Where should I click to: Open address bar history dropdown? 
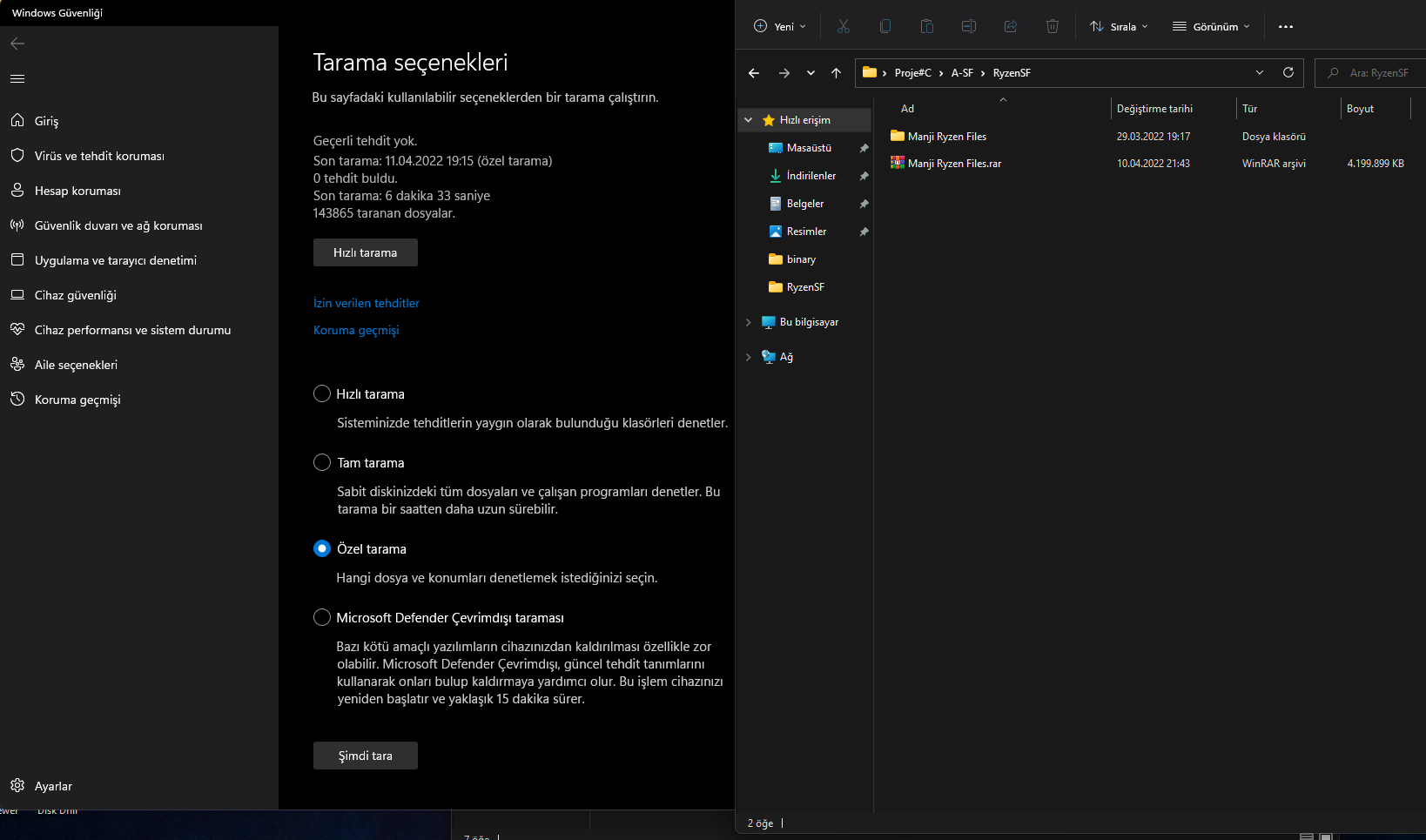(1260, 72)
